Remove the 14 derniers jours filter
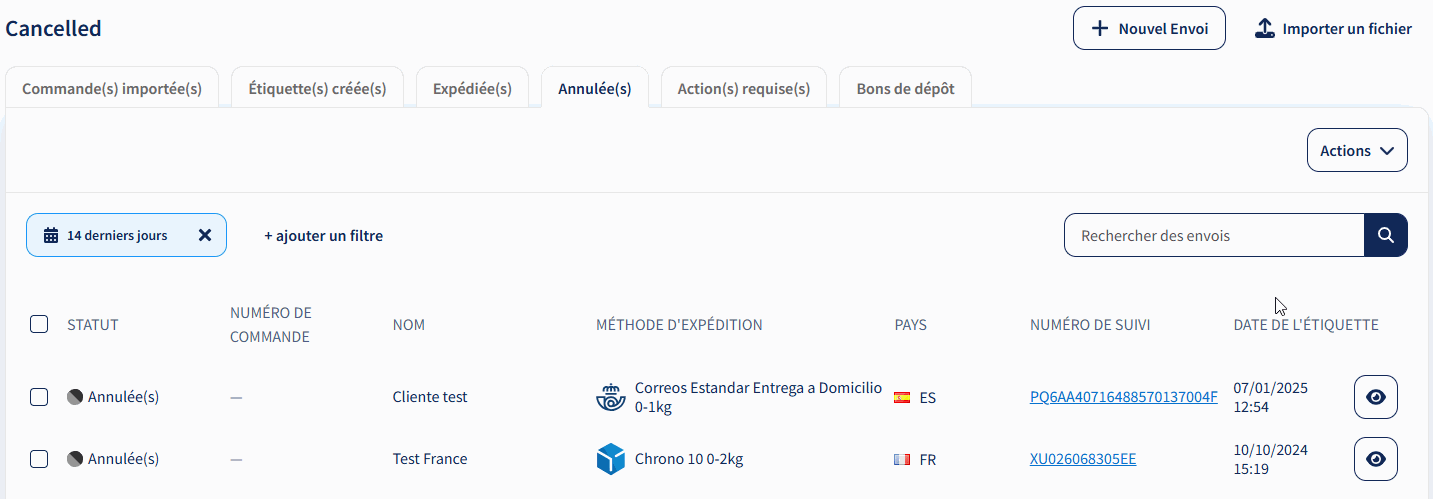 click(205, 235)
